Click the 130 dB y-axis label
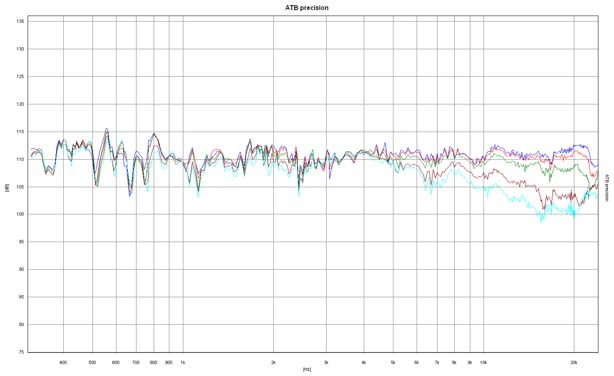 20,49
